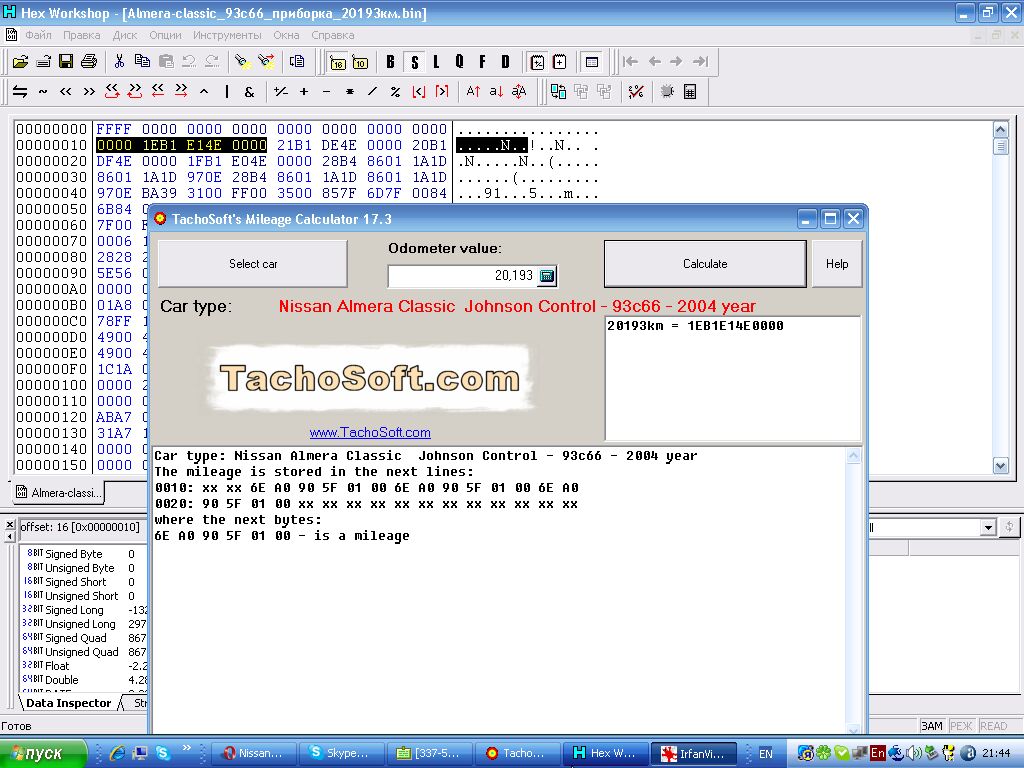Apply inverse bits tilde operation
This screenshot has height=768, width=1024.
coord(43,92)
